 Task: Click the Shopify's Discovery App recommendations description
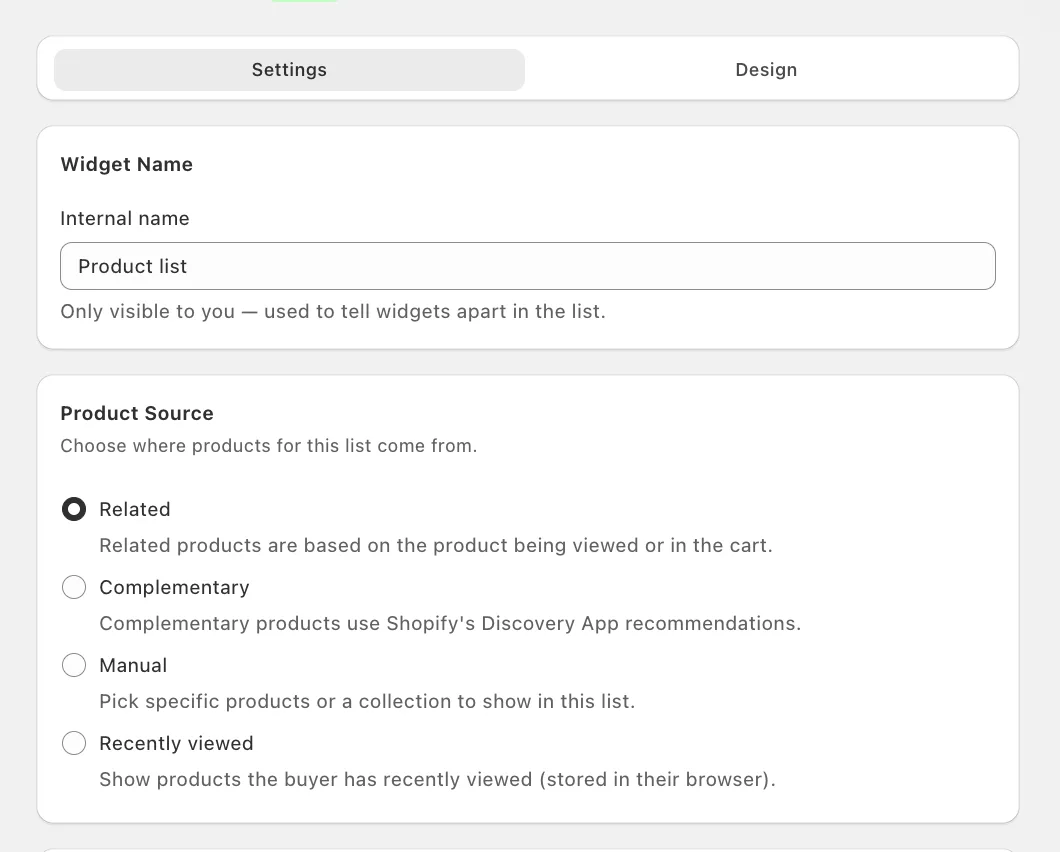pyautogui.click(x=450, y=623)
